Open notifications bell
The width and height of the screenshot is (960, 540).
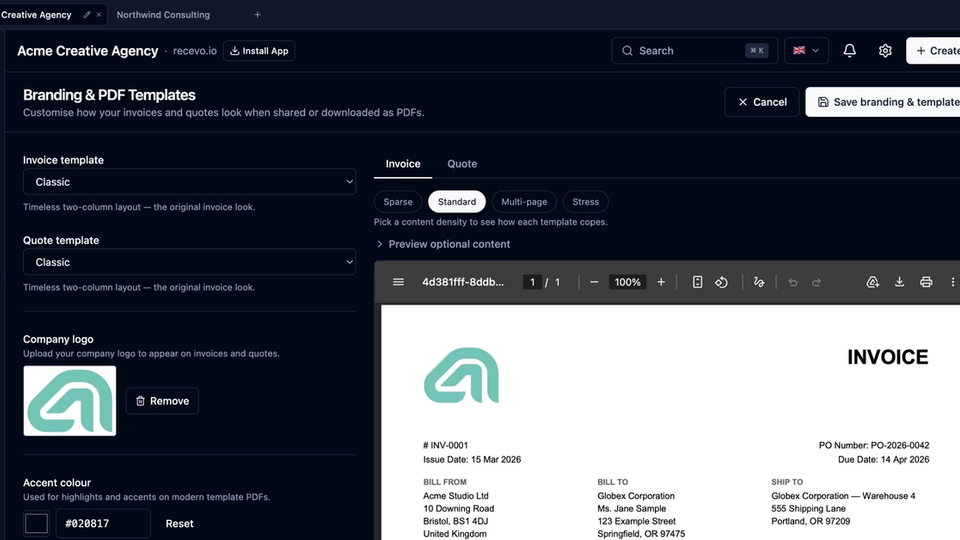(x=849, y=51)
